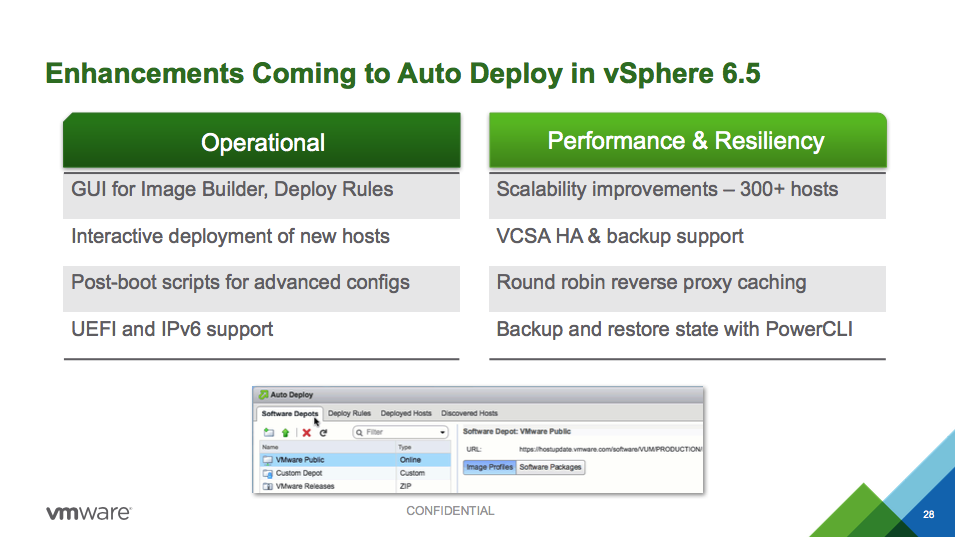Select the VMware Public depot row
Screen dimensions: 955x537
pyautogui.click(x=356, y=460)
